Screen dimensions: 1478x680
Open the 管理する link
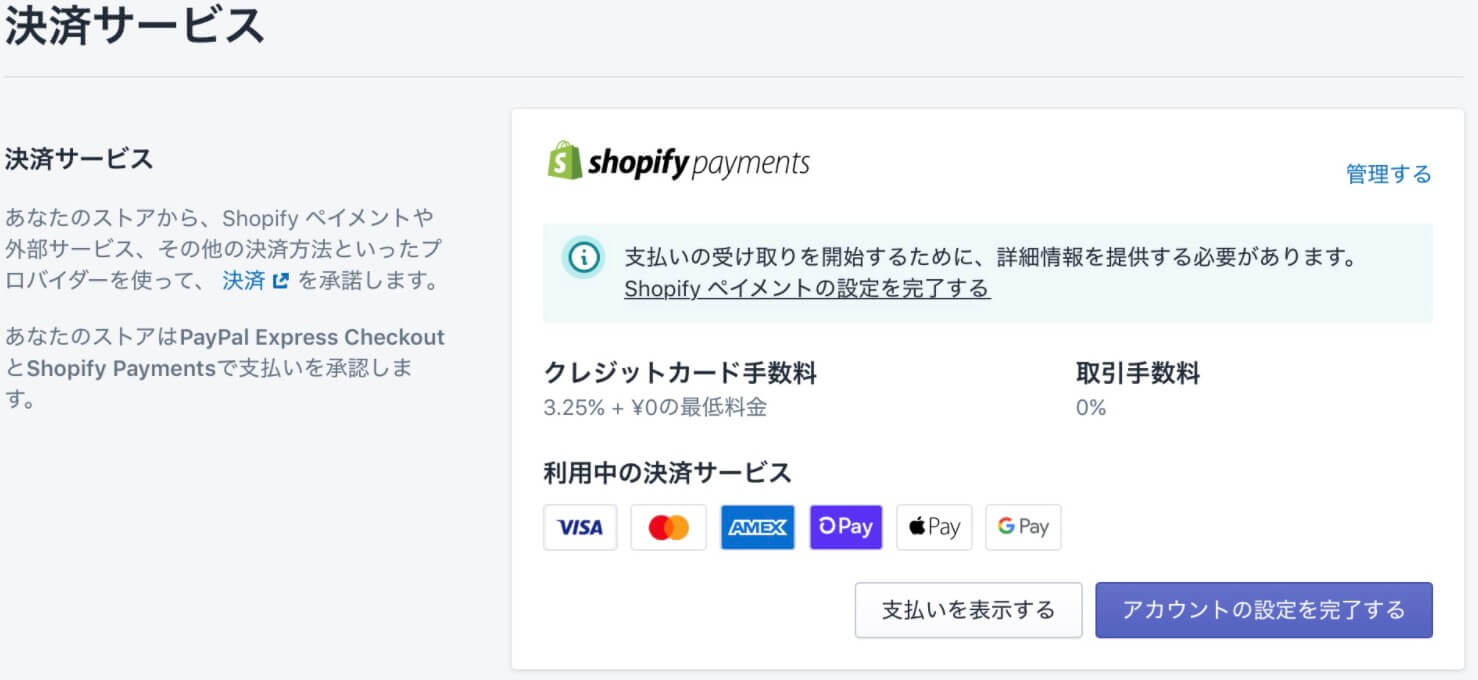pos(1388,174)
